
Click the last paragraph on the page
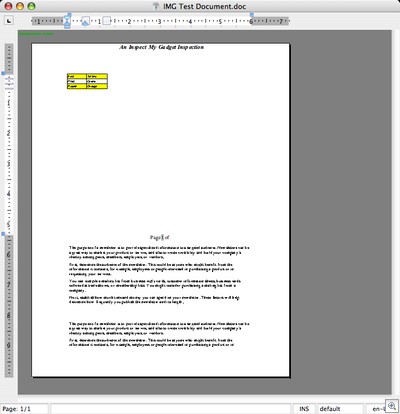152,343
